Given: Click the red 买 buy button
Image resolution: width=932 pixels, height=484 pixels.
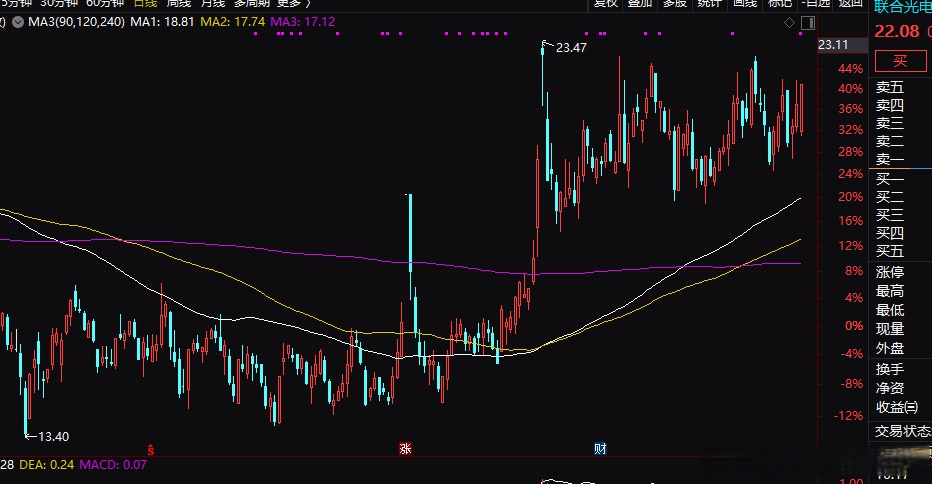Looking at the screenshot, I should coord(899,62).
